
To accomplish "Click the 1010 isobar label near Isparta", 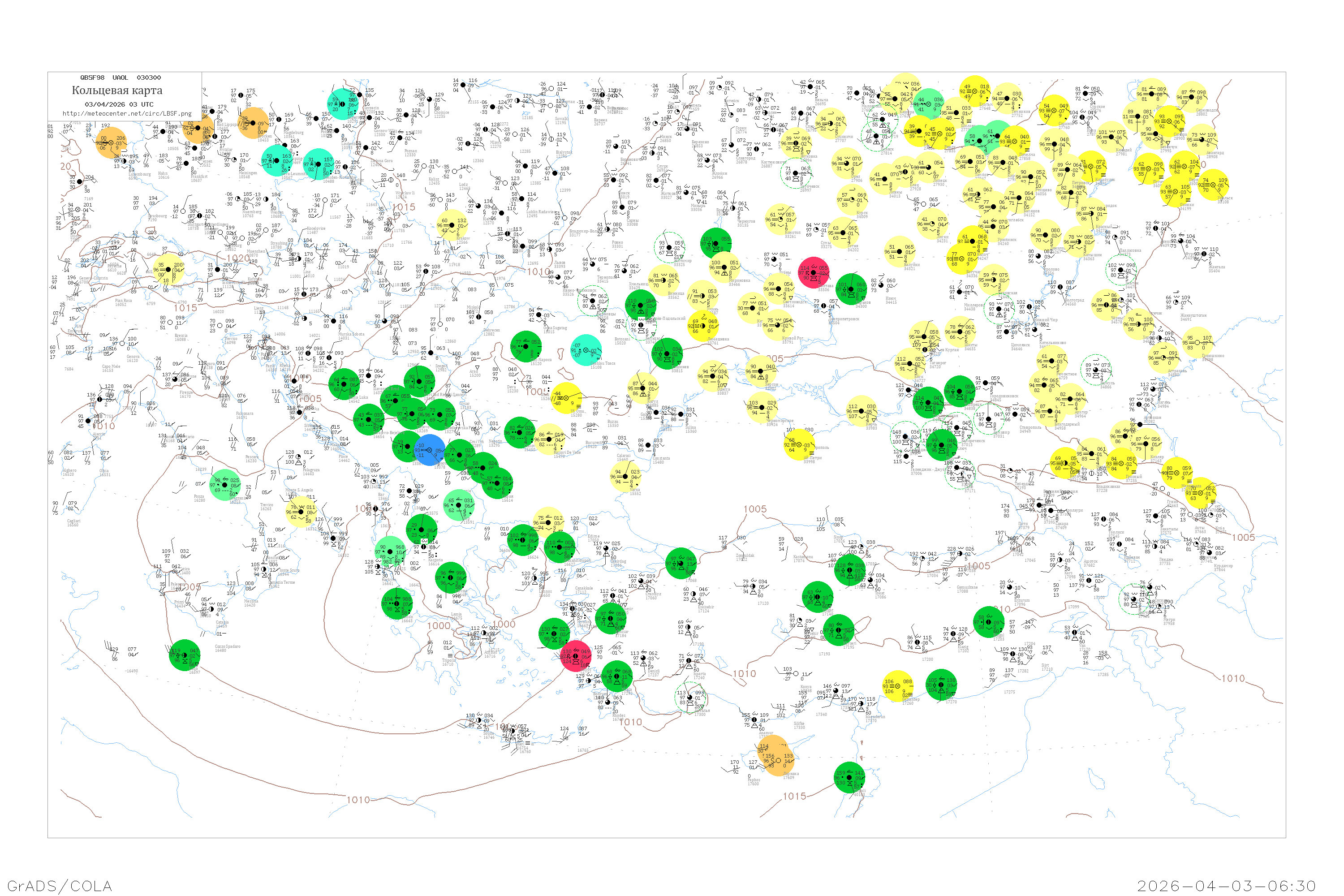I will click(744, 674).
